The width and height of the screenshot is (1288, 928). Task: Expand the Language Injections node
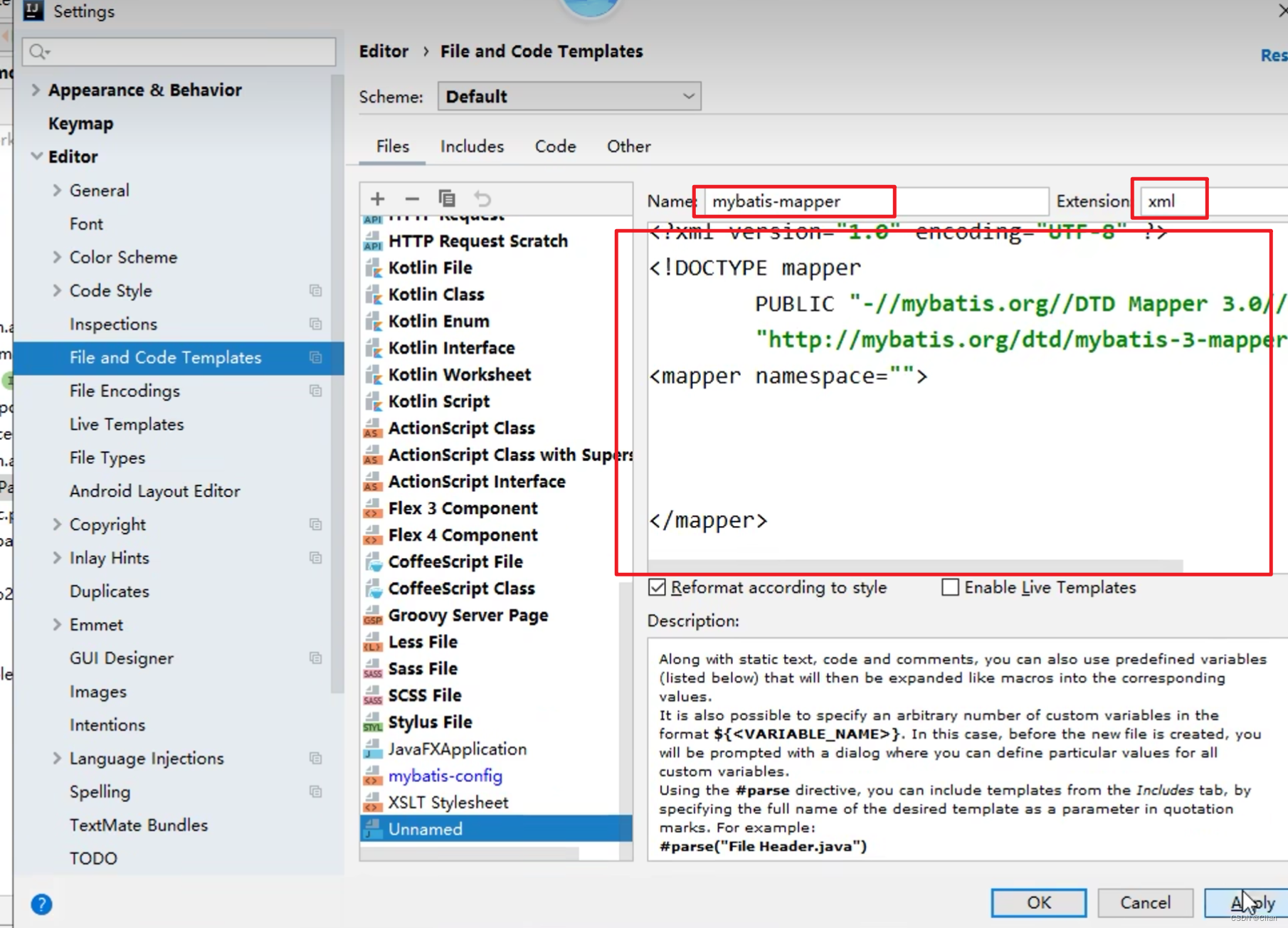click(x=57, y=758)
